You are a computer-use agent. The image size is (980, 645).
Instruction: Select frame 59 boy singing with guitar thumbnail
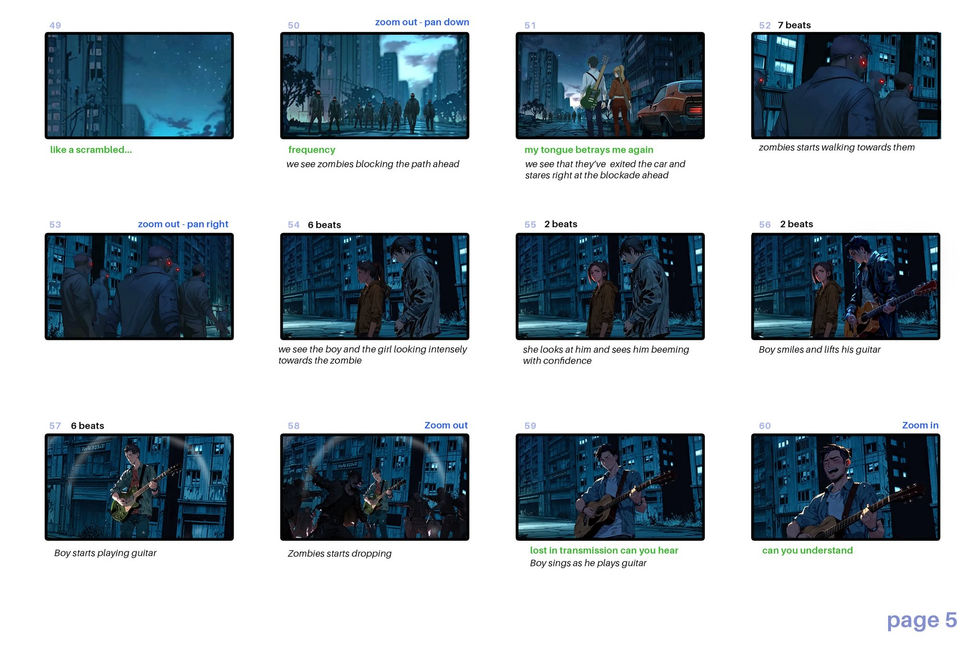click(x=610, y=487)
